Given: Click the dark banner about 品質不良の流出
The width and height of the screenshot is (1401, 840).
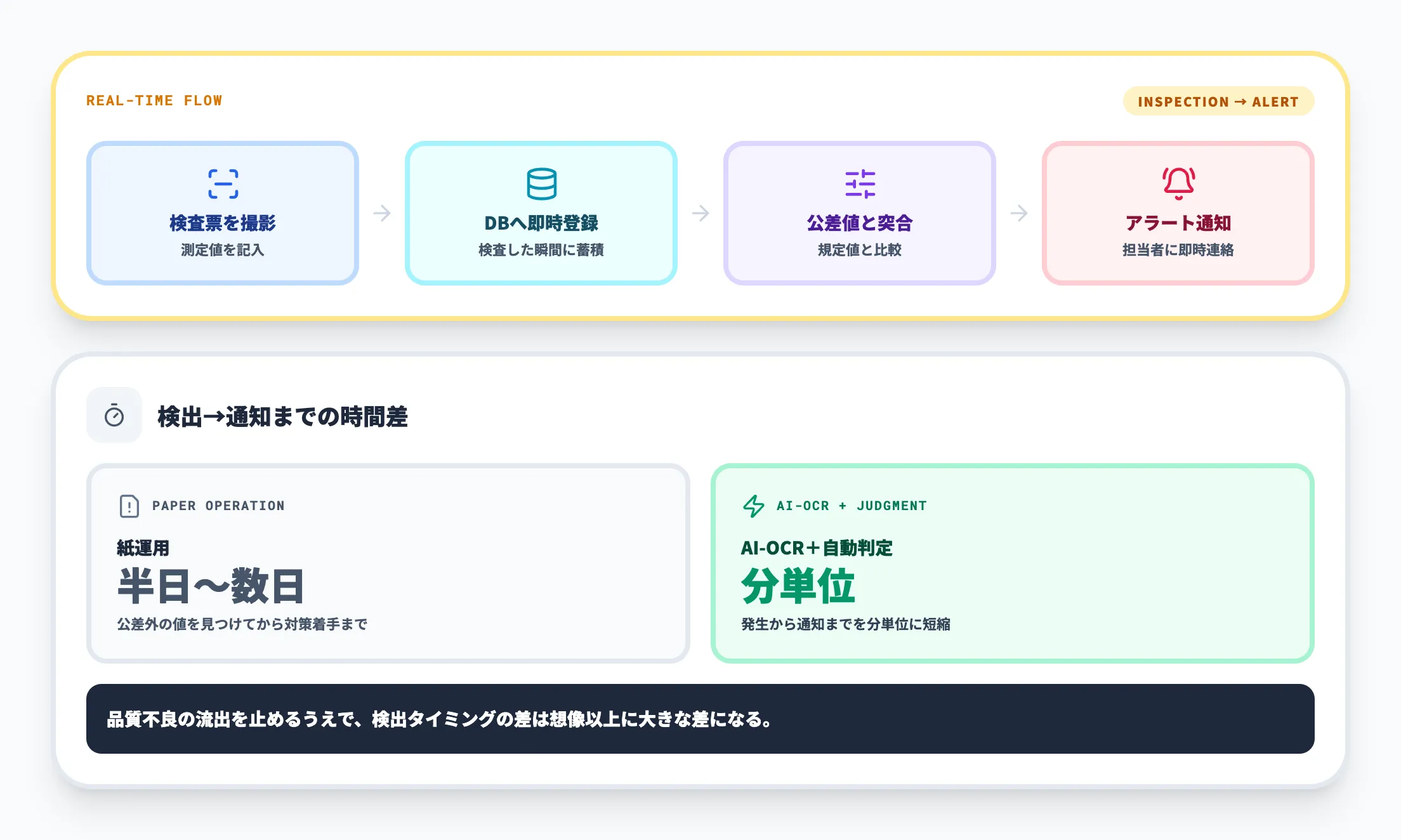Looking at the screenshot, I should 700,719.
